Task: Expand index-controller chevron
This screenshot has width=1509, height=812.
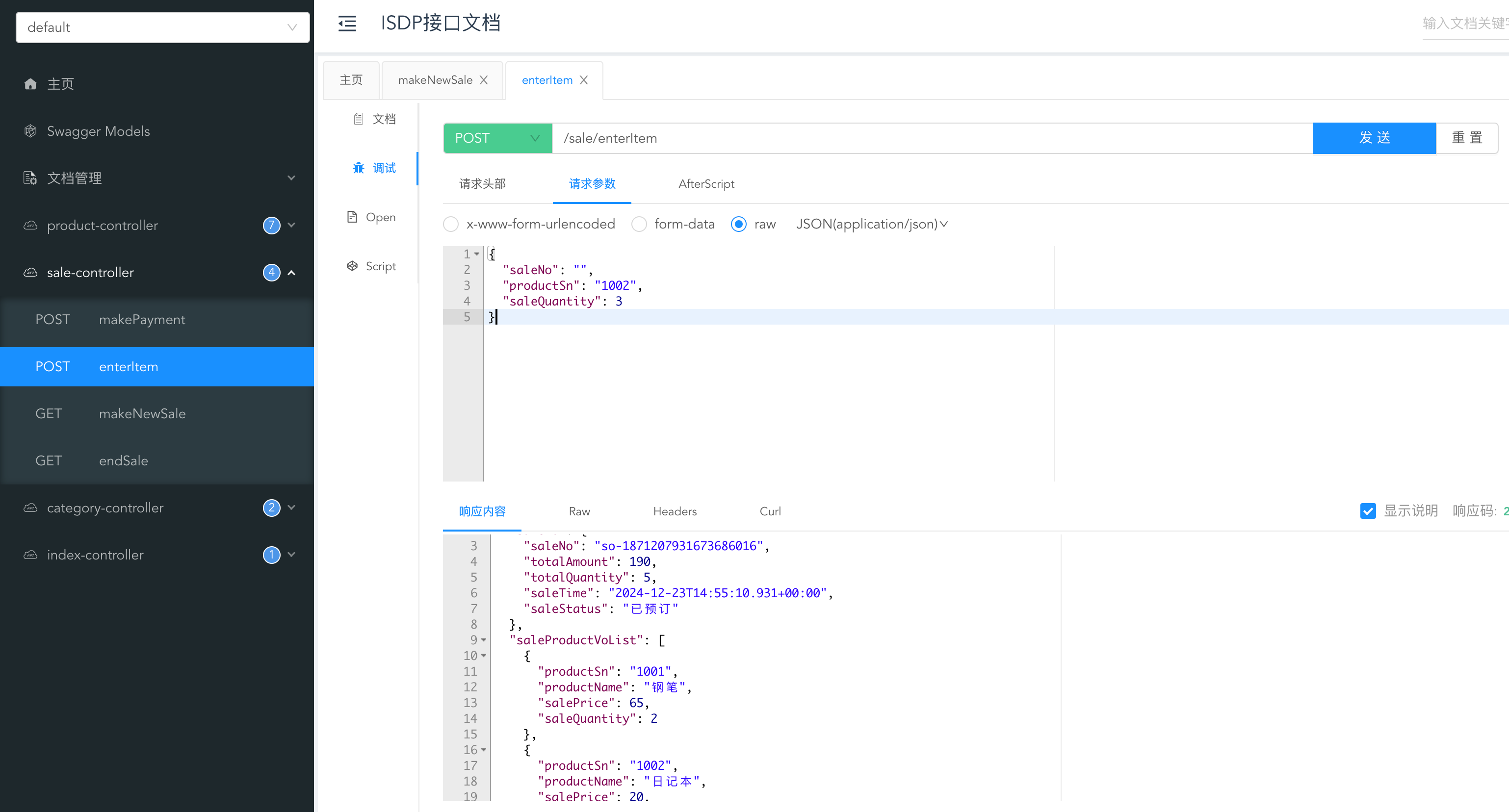Action: tap(291, 555)
